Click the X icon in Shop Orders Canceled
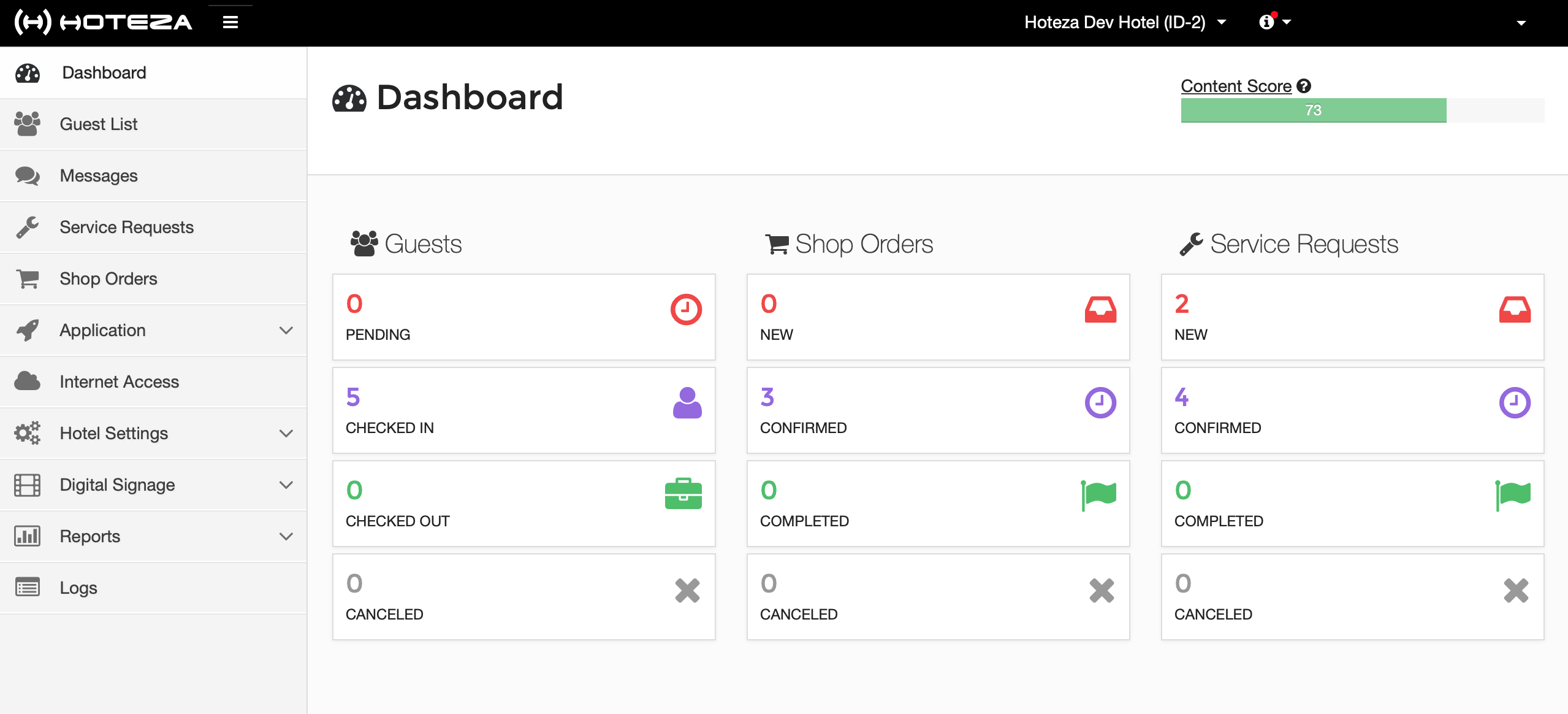This screenshot has height=714, width=1568. click(1101, 591)
